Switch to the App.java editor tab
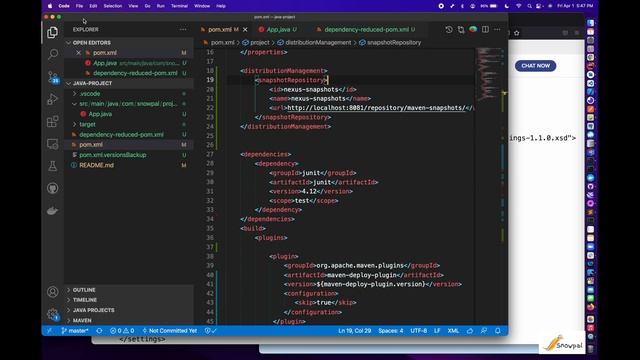 tap(278, 29)
